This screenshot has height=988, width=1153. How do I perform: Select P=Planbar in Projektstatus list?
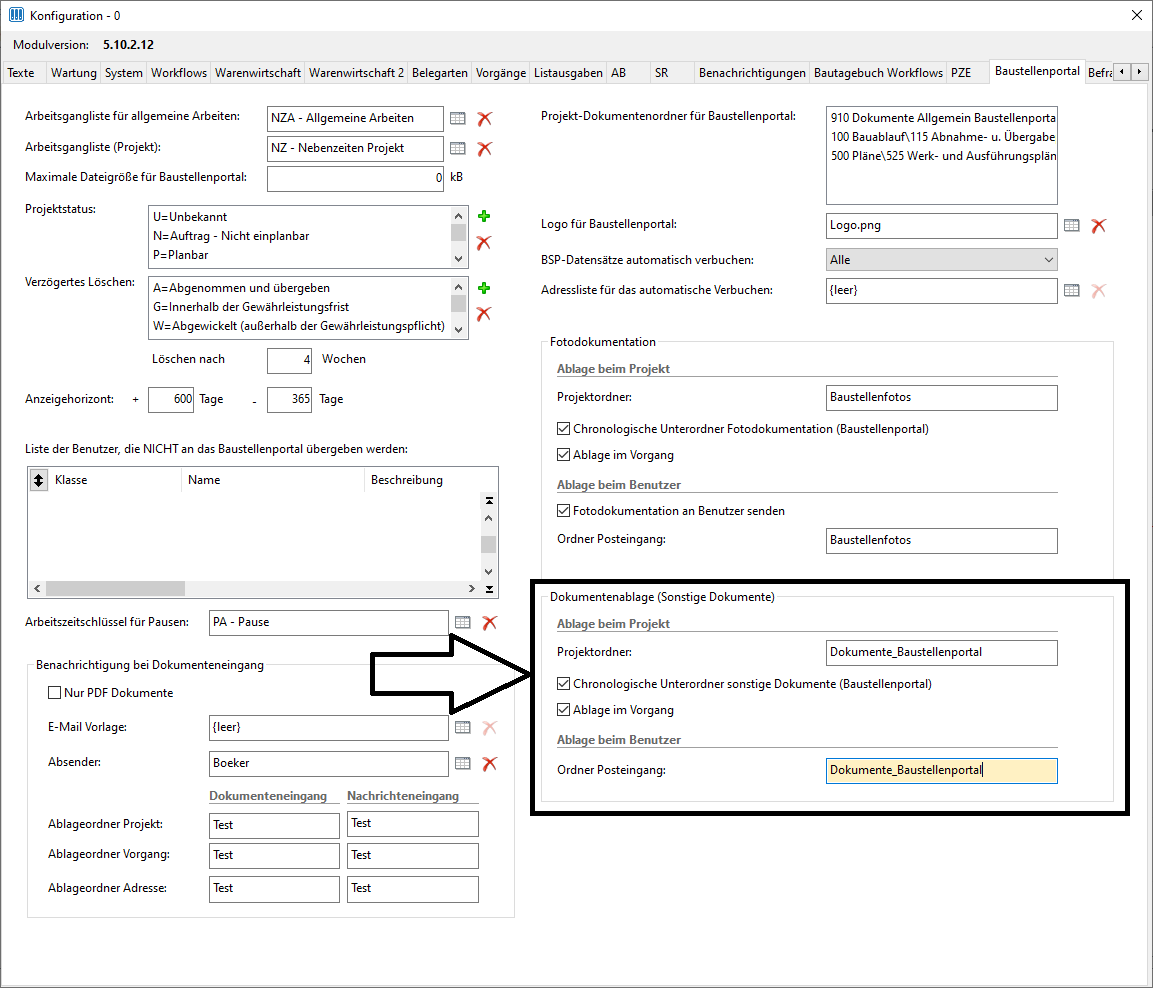pyautogui.click(x=301, y=255)
